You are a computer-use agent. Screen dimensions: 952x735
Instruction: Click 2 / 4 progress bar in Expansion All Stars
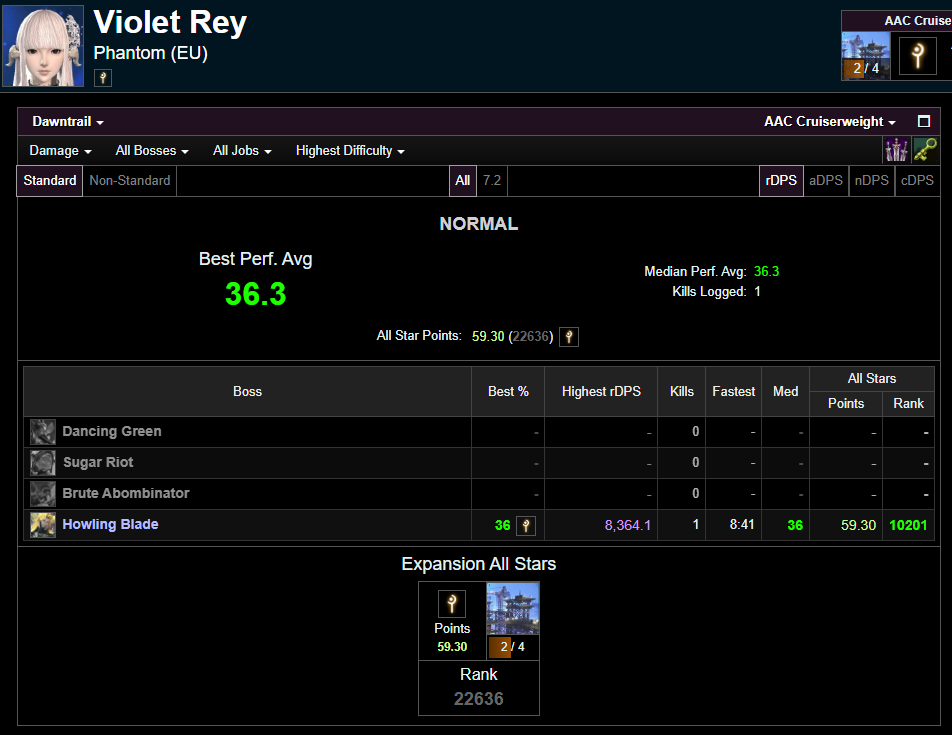pos(513,647)
